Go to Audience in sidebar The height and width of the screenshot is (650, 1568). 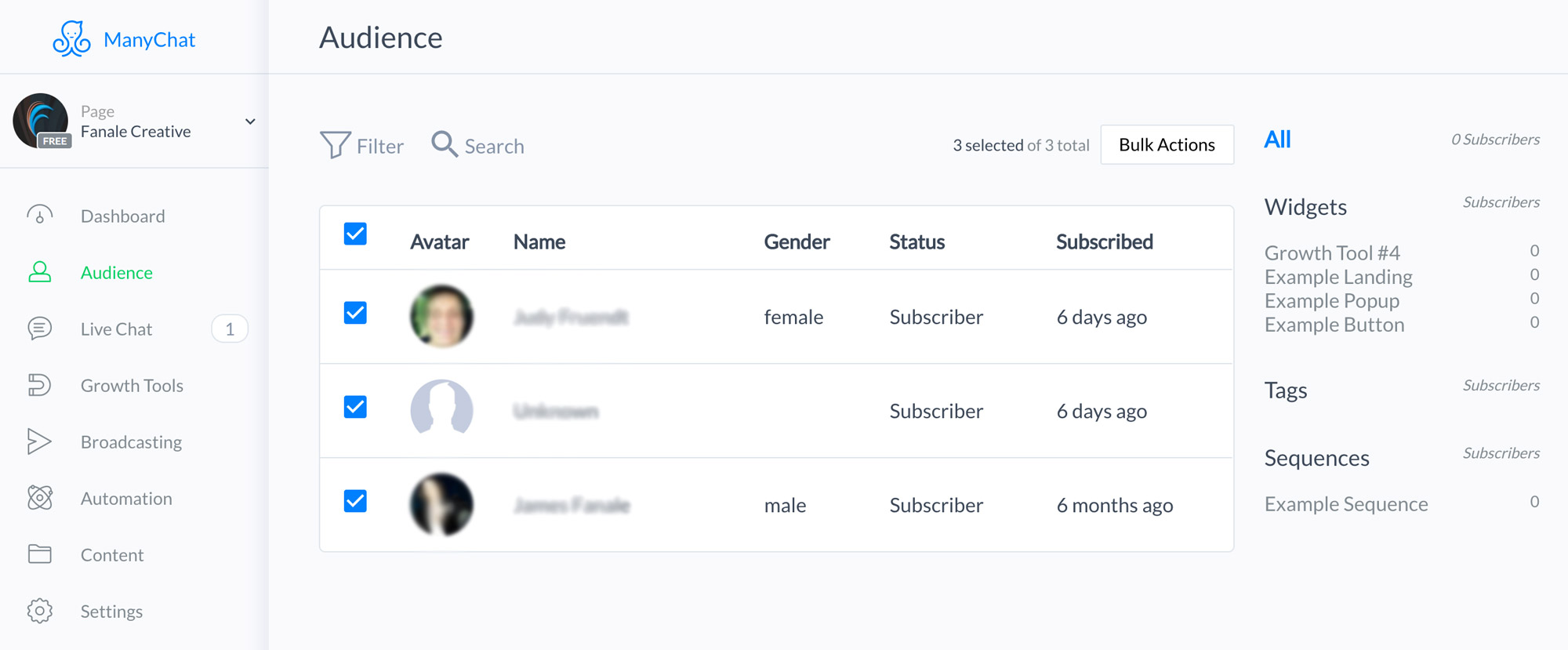tap(116, 273)
